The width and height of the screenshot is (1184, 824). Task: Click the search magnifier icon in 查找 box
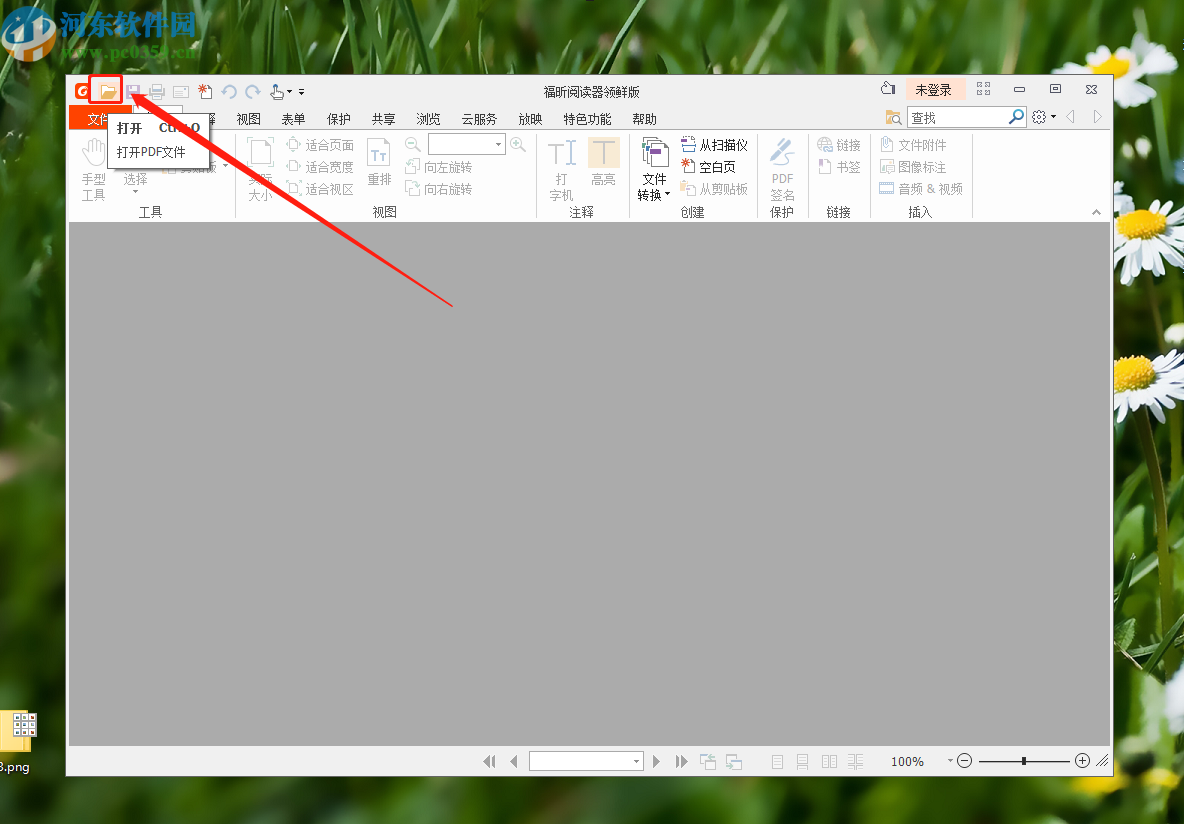[x=1016, y=117]
